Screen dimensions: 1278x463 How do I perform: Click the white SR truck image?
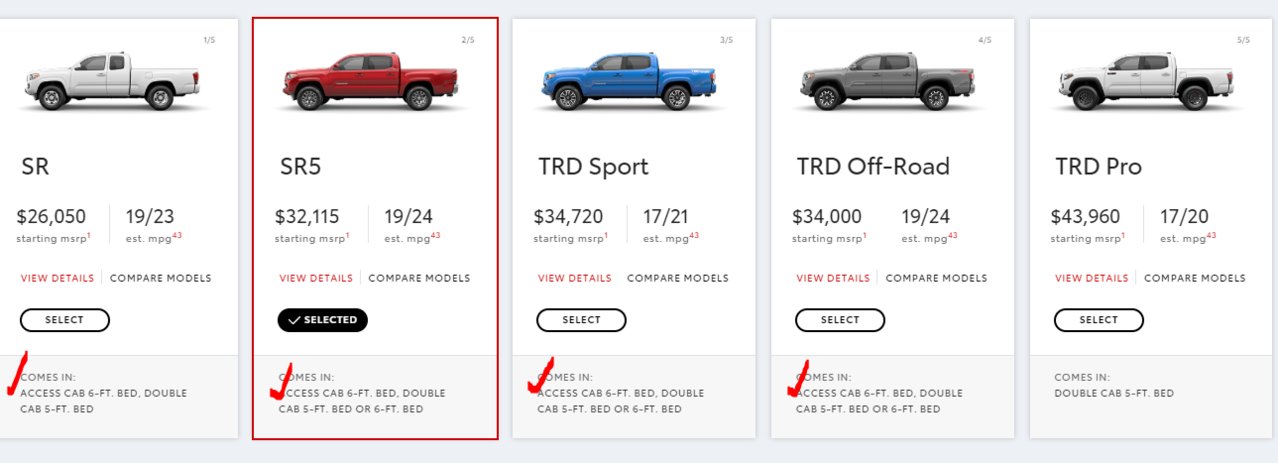(x=113, y=81)
